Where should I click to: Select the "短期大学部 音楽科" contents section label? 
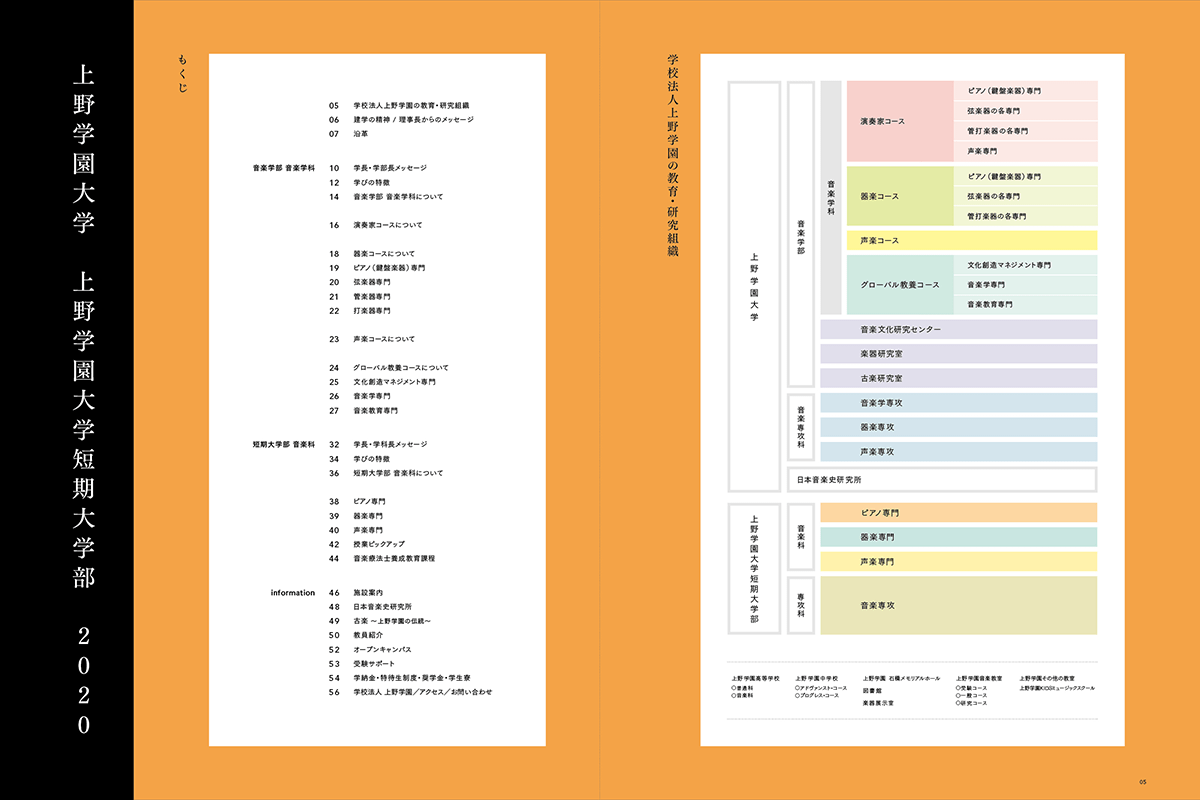coord(284,444)
